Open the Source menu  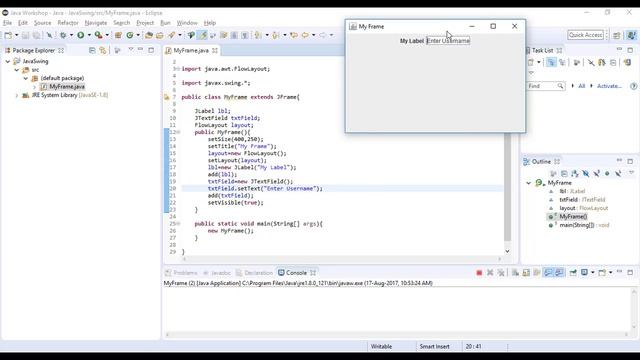point(42,23)
